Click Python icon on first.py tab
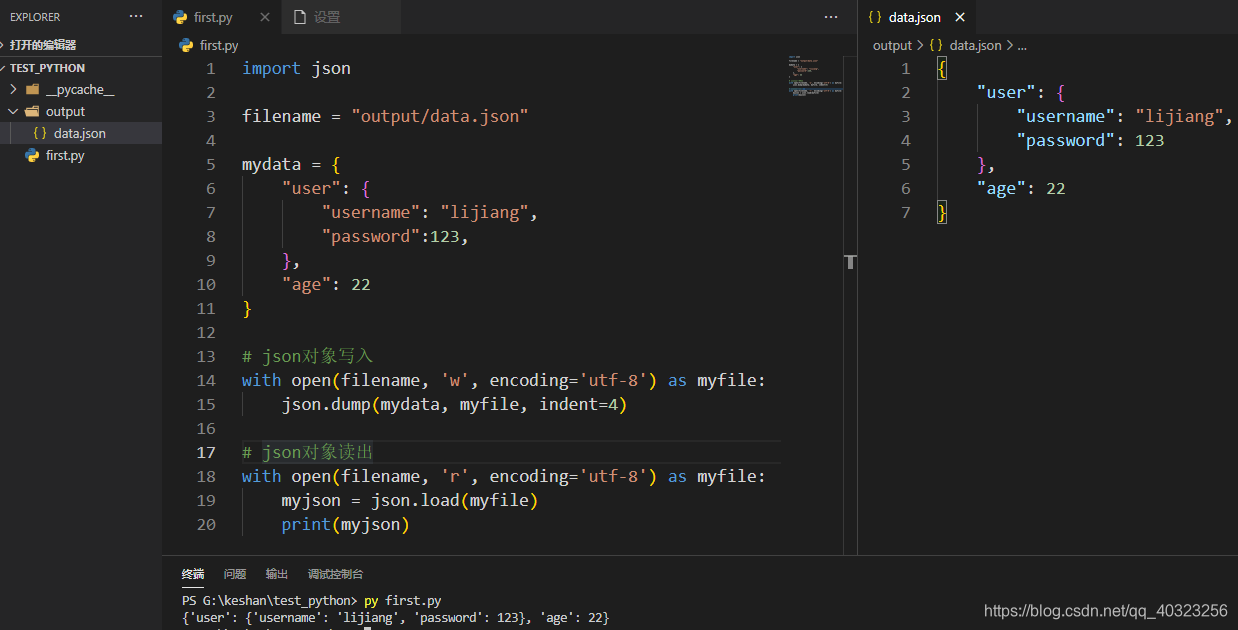Viewport: 1238px width, 630px height. tap(180, 17)
